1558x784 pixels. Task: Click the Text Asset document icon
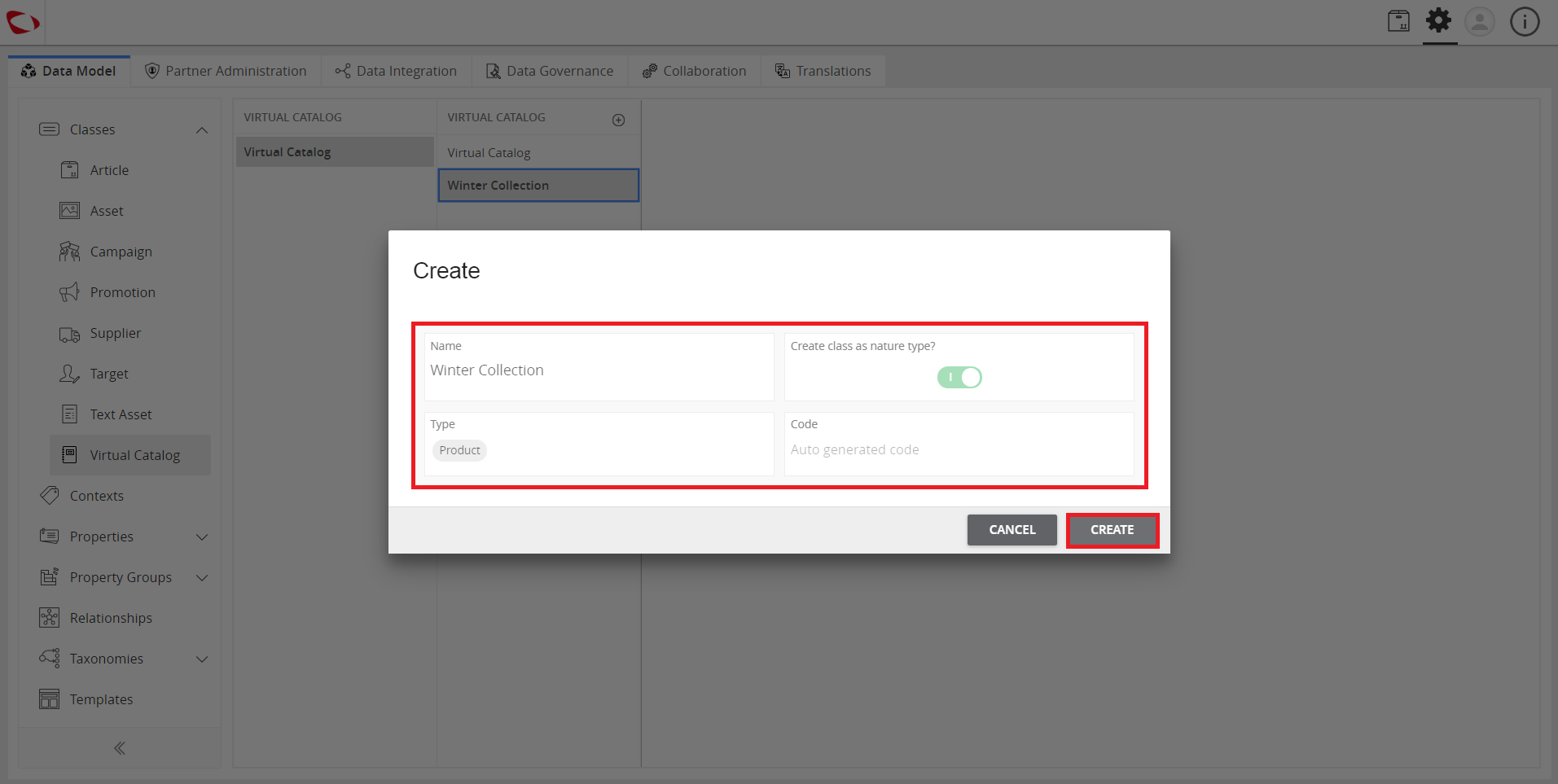(70, 414)
